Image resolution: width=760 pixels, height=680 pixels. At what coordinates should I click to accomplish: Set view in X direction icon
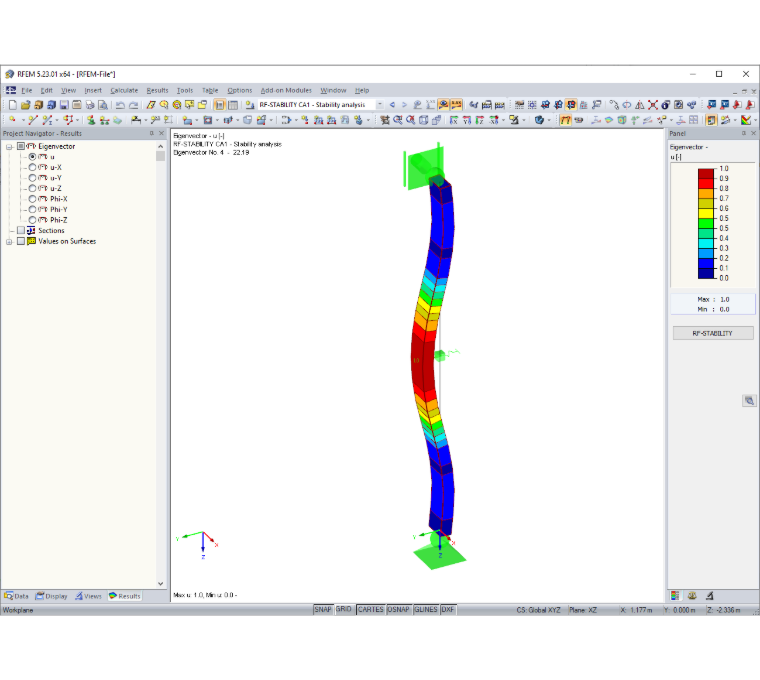pyautogui.click(x=454, y=120)
